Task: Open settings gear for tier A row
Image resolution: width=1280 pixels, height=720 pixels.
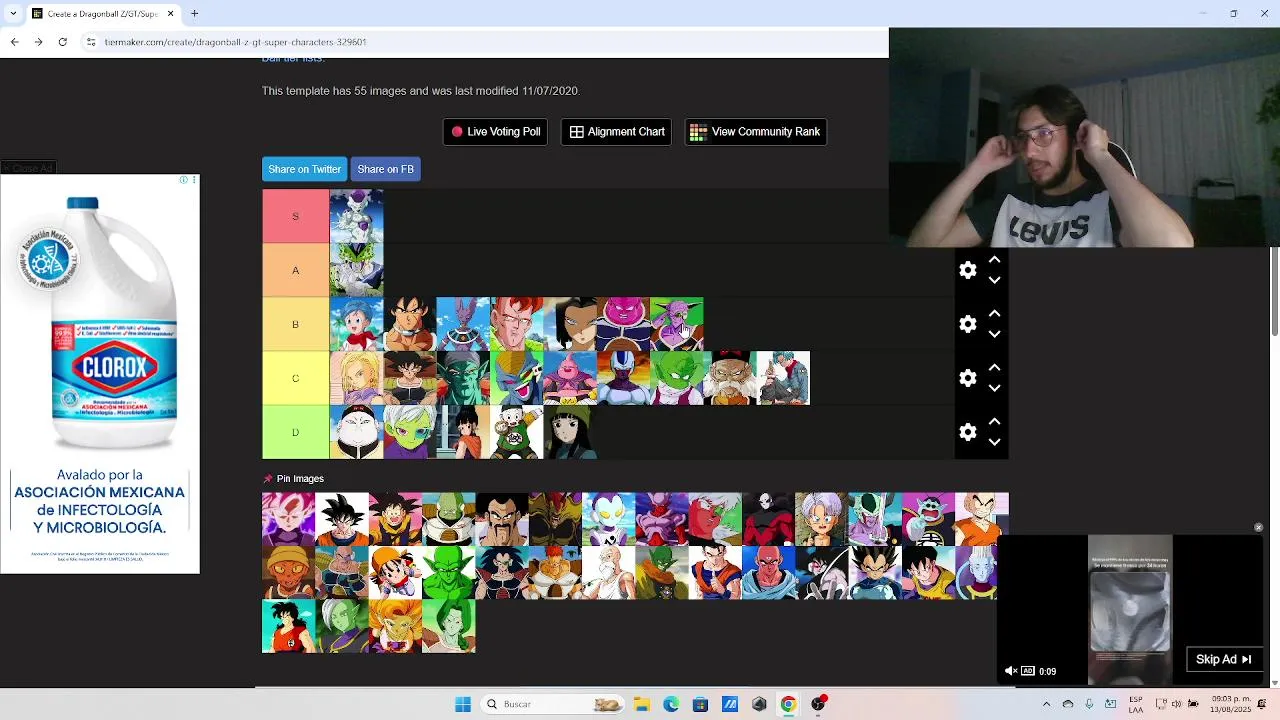Action: [x=968, y=270]
